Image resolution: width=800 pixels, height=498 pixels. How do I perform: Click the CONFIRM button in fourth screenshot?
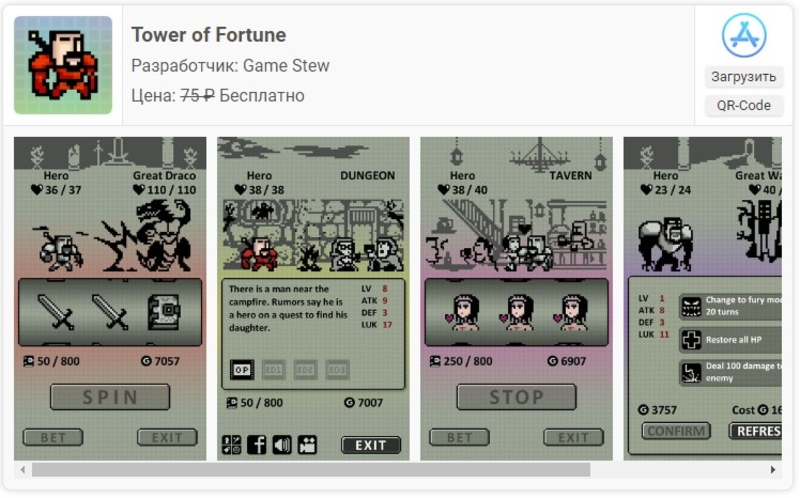coord(676,431)
